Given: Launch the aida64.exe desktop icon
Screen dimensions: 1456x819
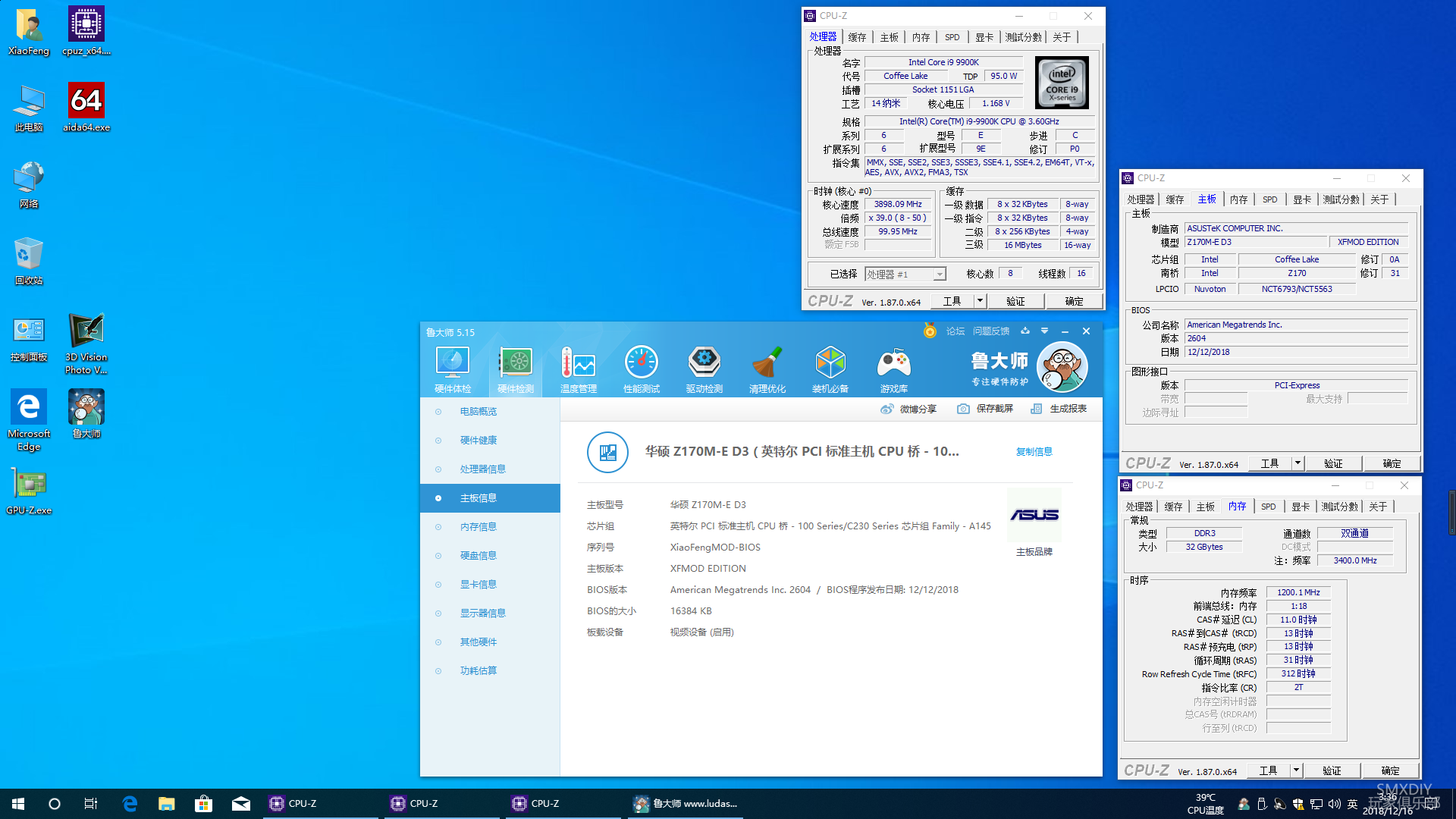Looking at the screenshot, I should tap(86, 108).
